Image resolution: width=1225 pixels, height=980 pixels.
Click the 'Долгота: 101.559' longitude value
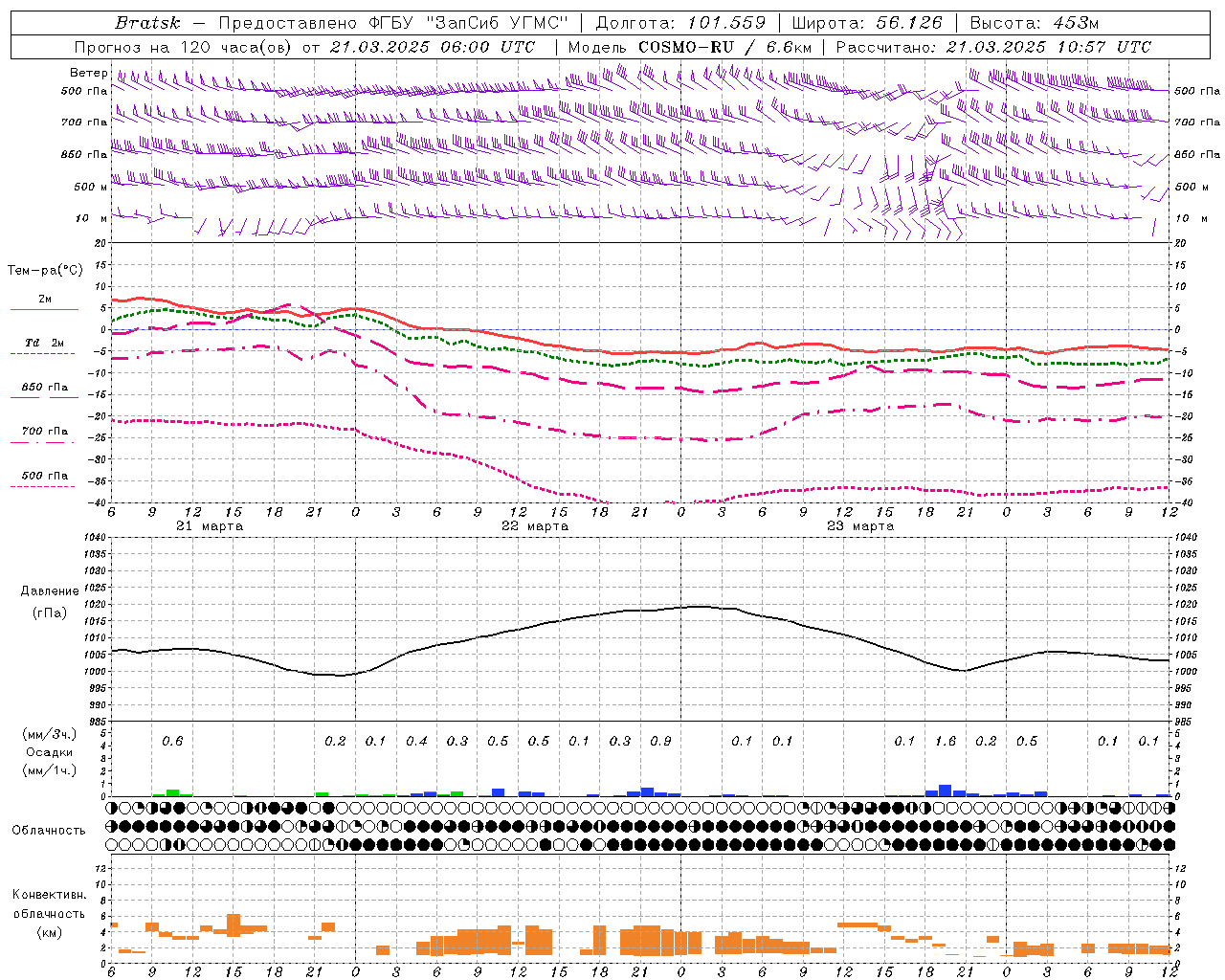point(681,23)
